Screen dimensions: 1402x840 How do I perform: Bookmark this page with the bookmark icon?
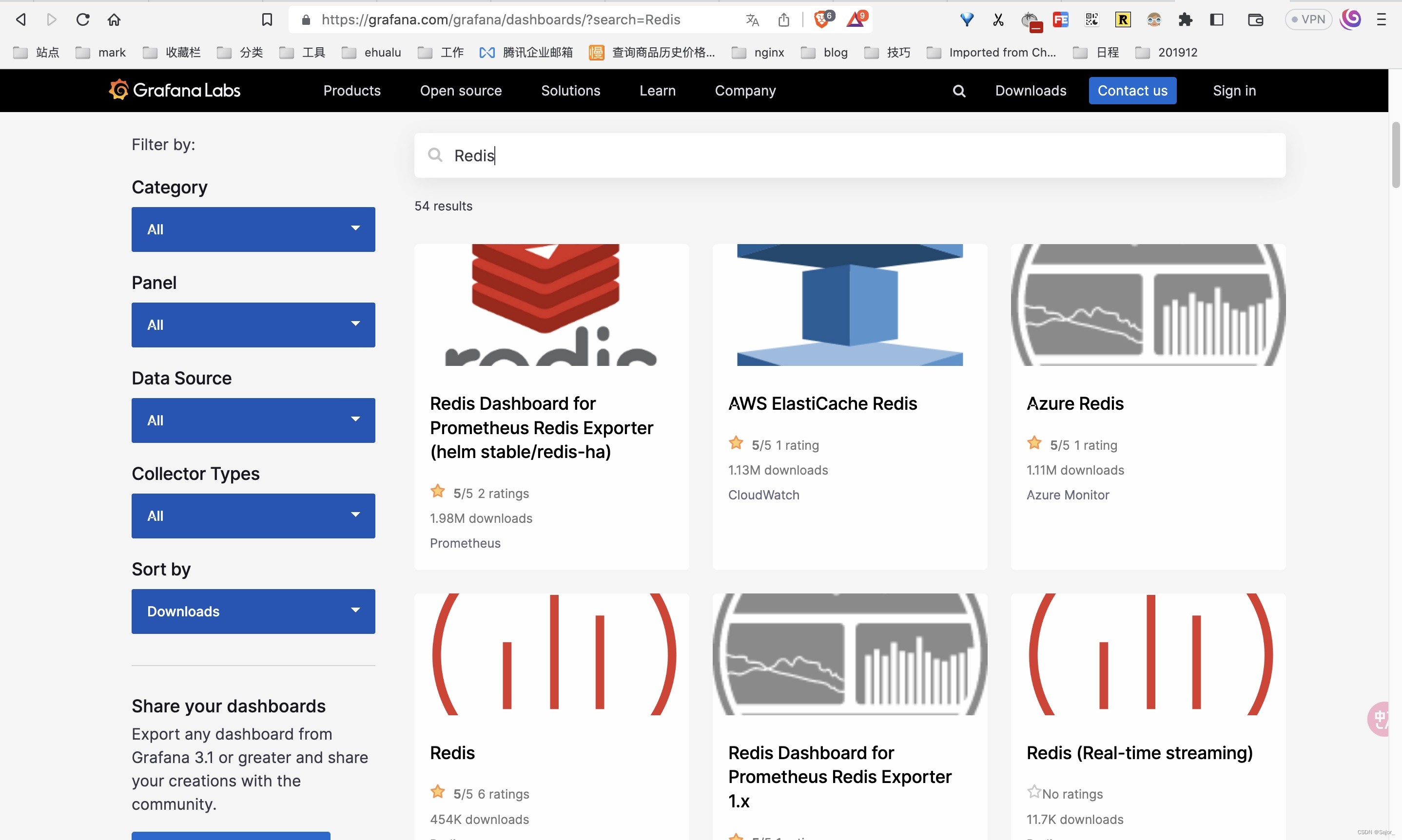coord(267,20)
